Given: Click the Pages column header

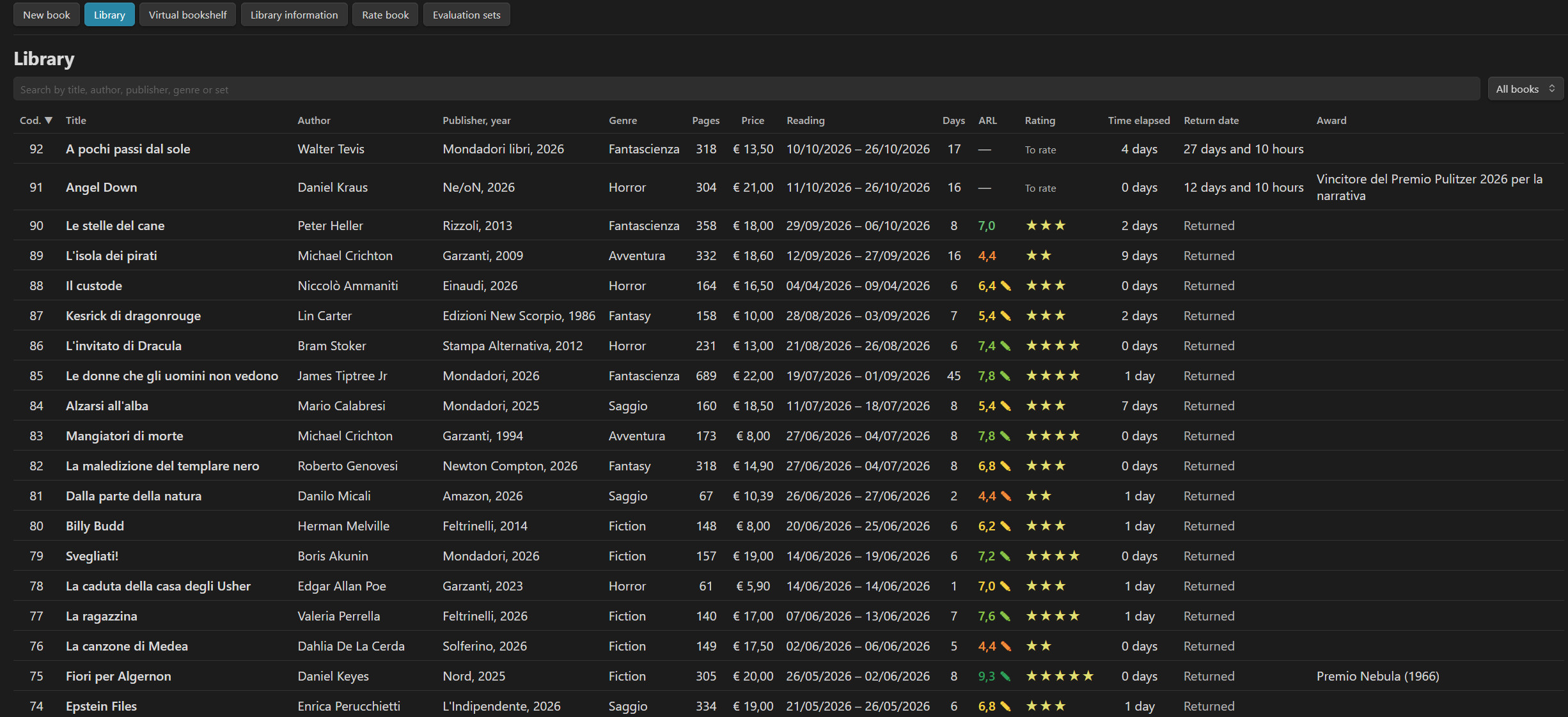Looking at the screenshot, I should [706, 120].
